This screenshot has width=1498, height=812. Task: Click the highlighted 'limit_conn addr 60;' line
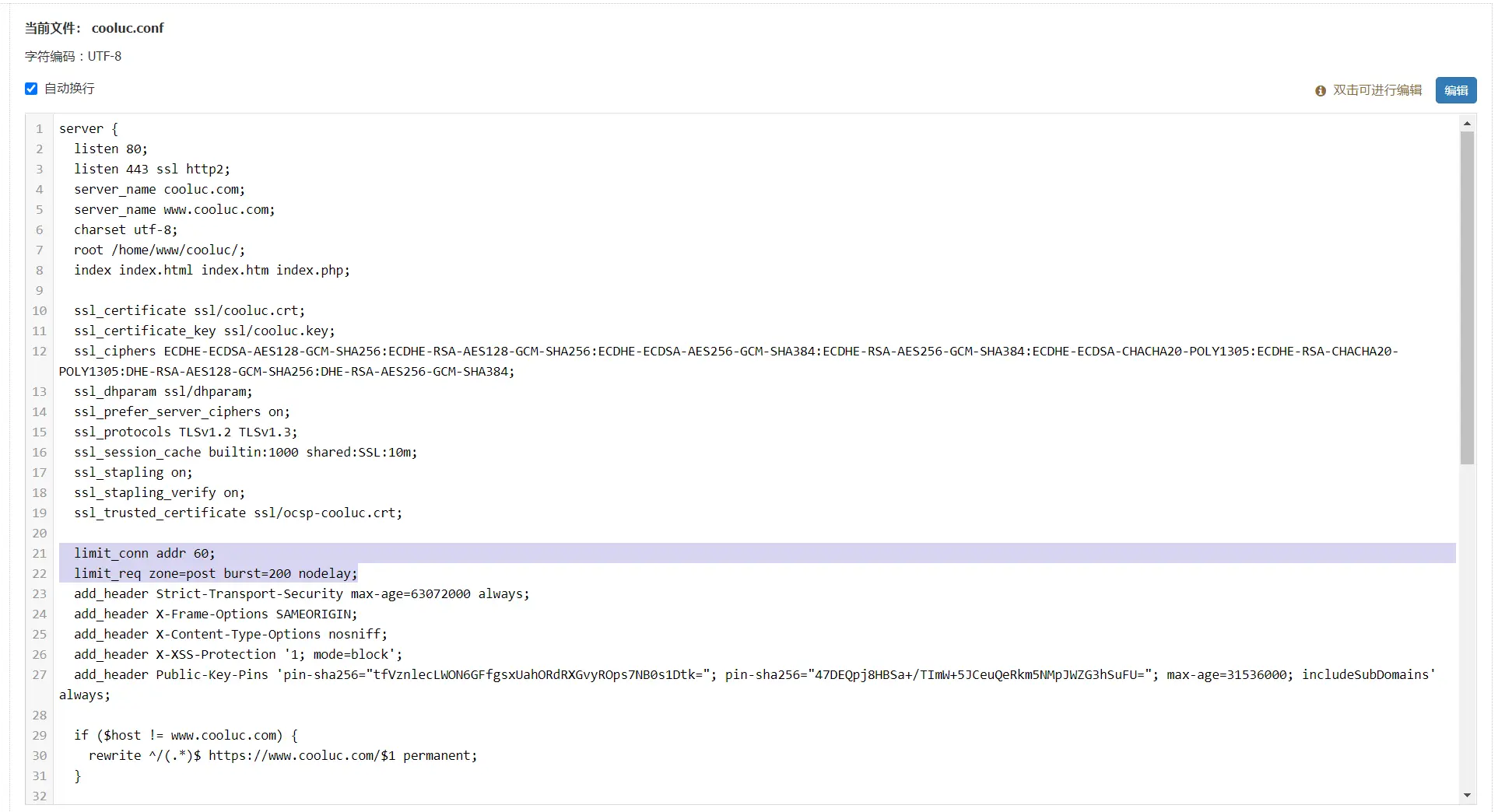click(145, 553)
